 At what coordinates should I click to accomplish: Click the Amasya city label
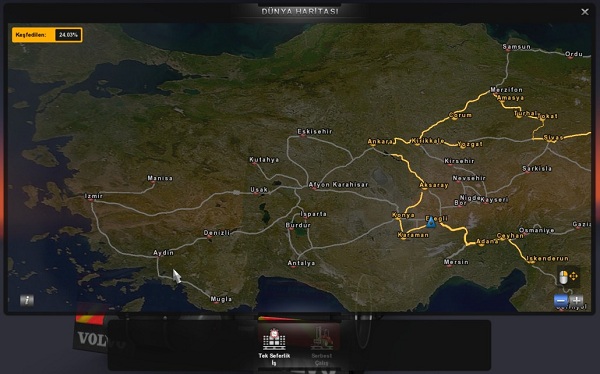(510, 98)
